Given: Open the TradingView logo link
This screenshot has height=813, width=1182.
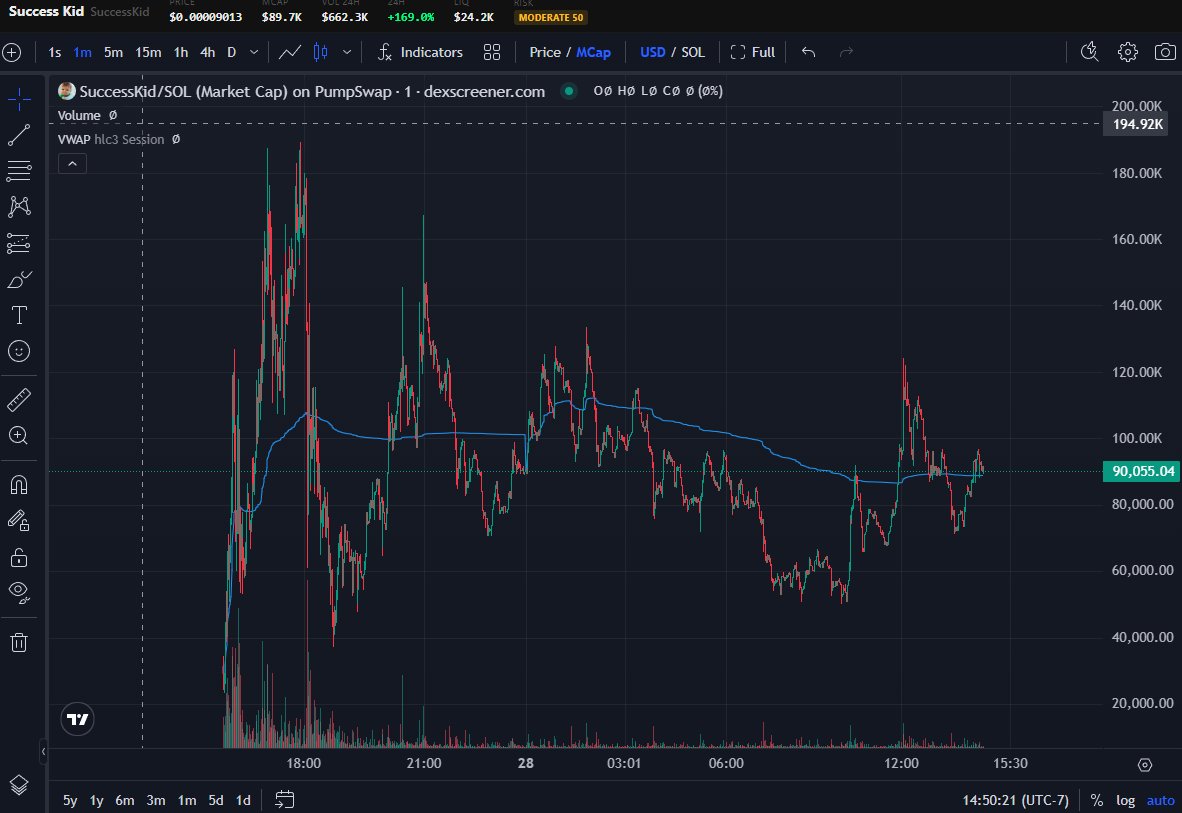Looking at the screenshot, I should (x=77, y=719).
